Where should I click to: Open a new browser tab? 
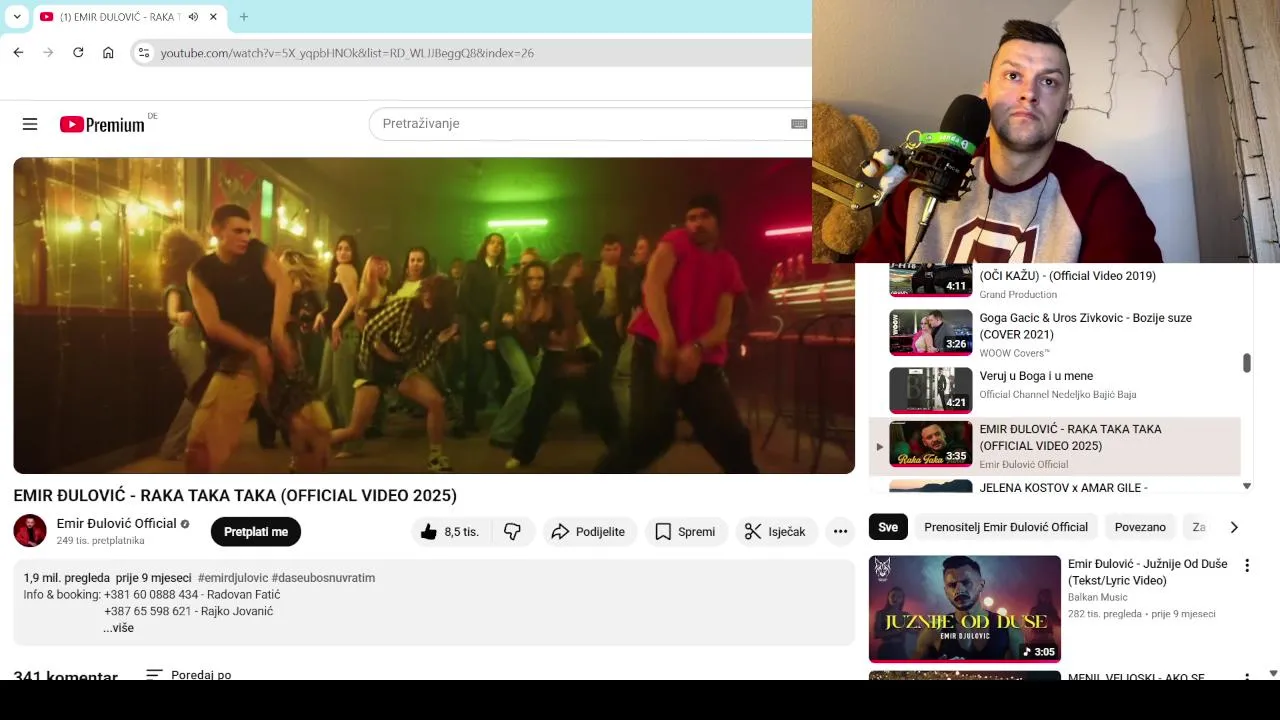pos(244,17)
